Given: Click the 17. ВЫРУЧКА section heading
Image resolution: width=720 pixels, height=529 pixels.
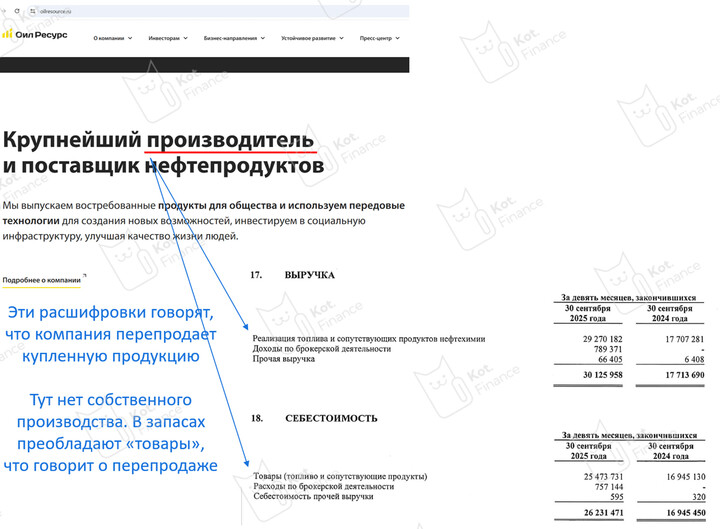Looking at the screenshot, I should pos(295,275).
